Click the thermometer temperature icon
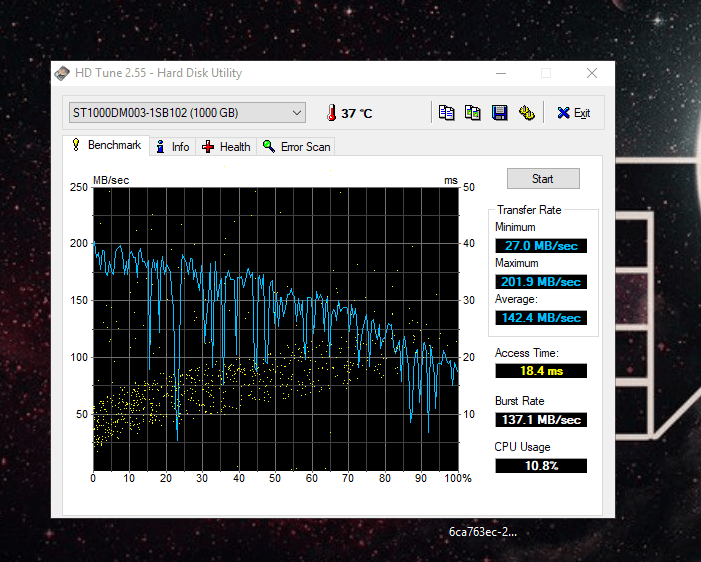The image size is (701, 562). coord(331,113)
